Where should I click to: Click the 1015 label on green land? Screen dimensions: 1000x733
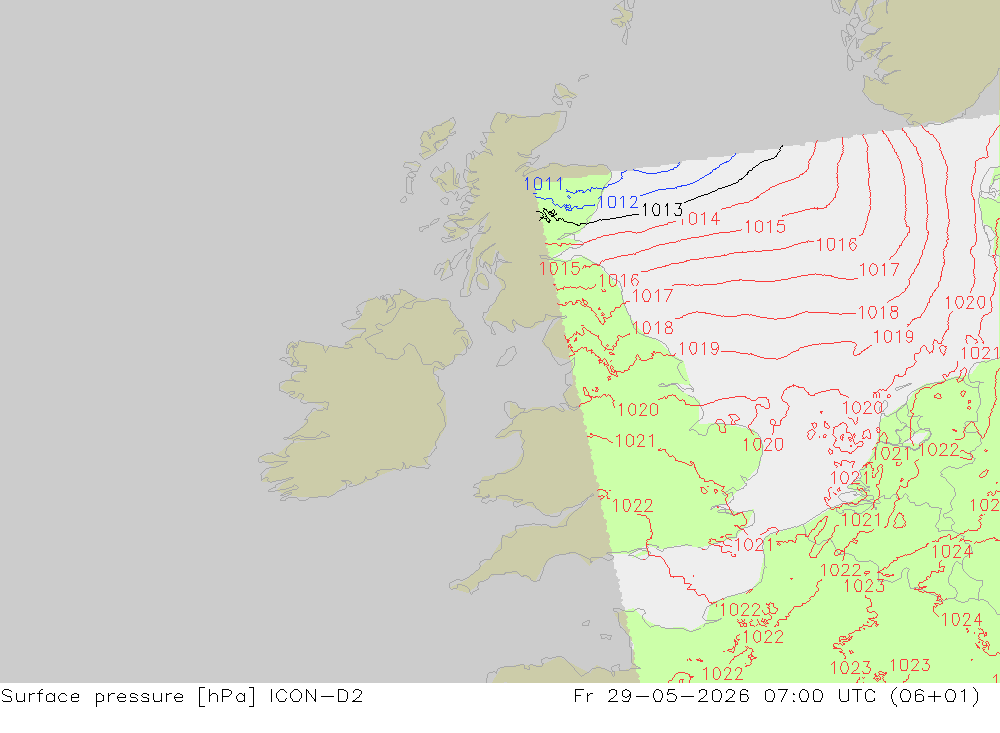pos(559,269)
